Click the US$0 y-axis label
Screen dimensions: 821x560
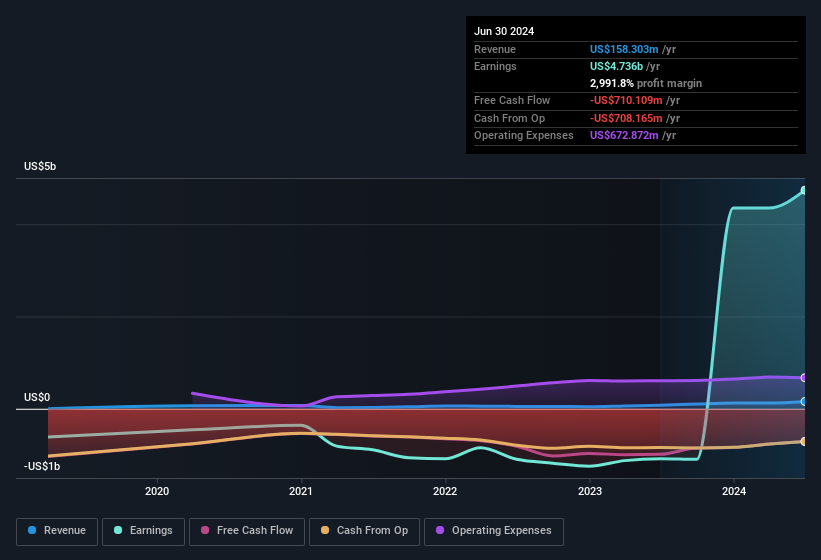37,398
